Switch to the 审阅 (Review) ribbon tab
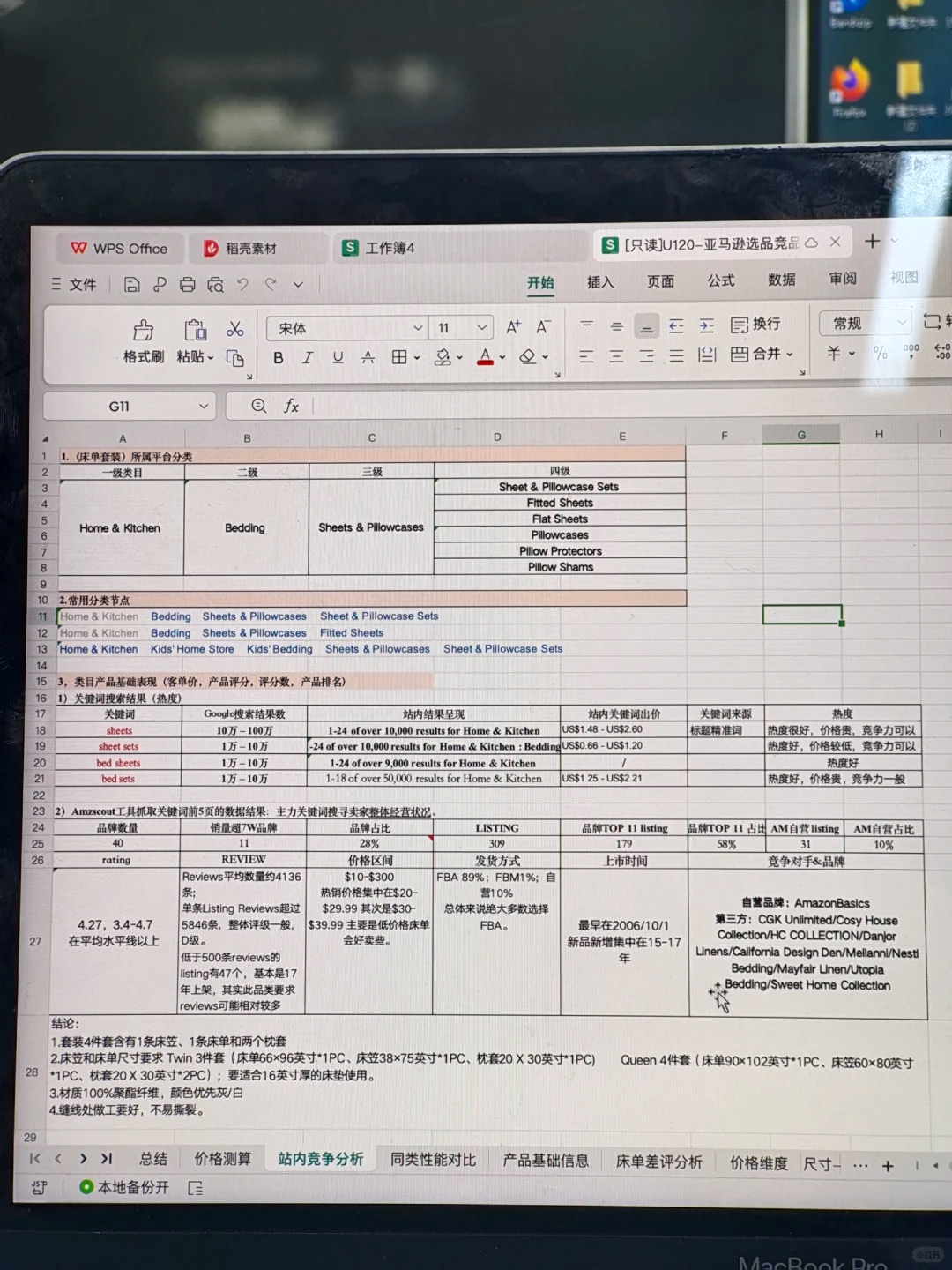Screen dimensions: 952x1270 tap(843, 279)
